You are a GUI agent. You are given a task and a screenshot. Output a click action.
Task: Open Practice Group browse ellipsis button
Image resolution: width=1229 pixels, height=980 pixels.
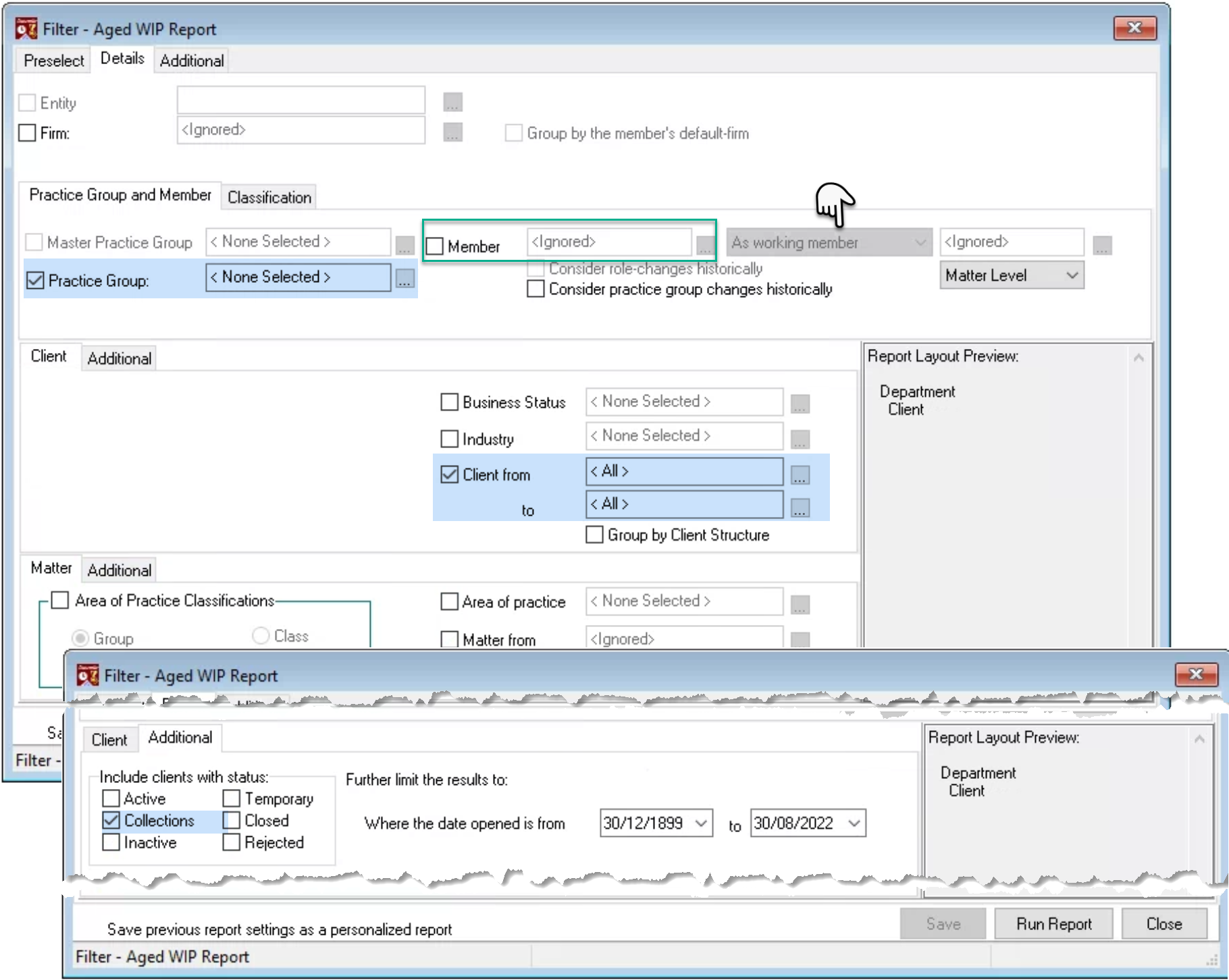(x=404, y=278)
